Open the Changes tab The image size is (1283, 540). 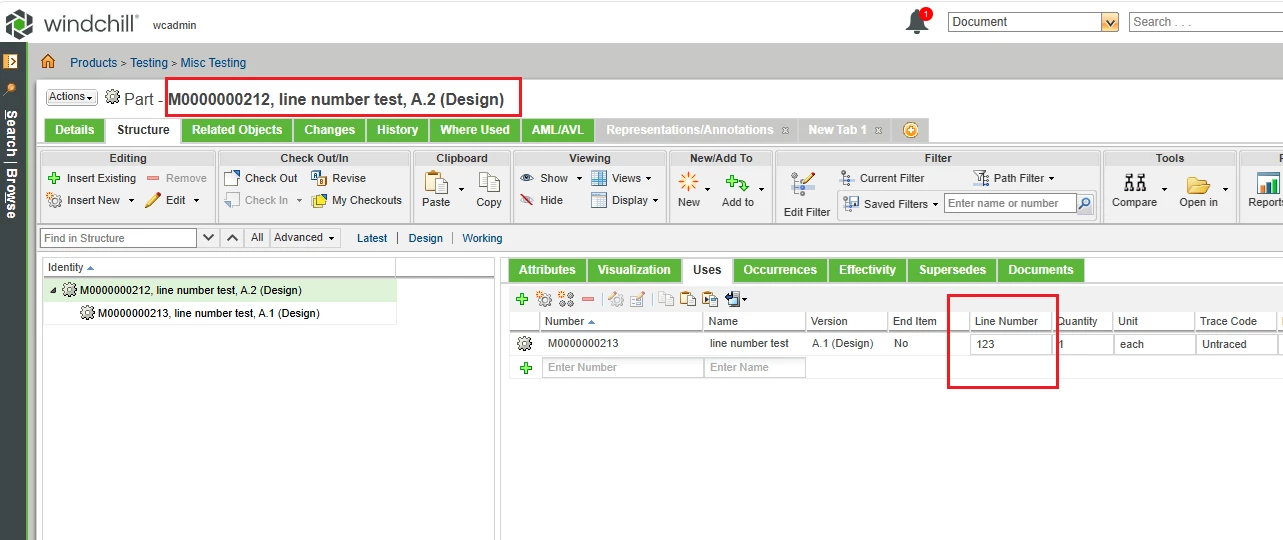(330, 130)
